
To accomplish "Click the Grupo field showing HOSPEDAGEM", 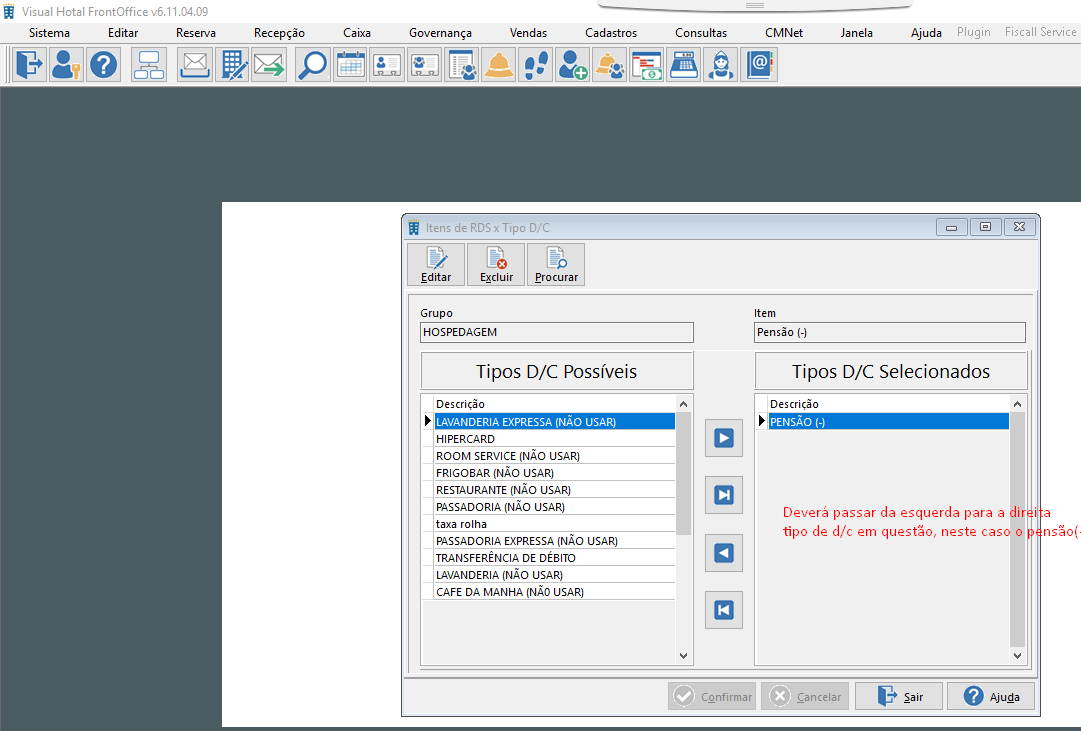I will click(x=556, y=332).
